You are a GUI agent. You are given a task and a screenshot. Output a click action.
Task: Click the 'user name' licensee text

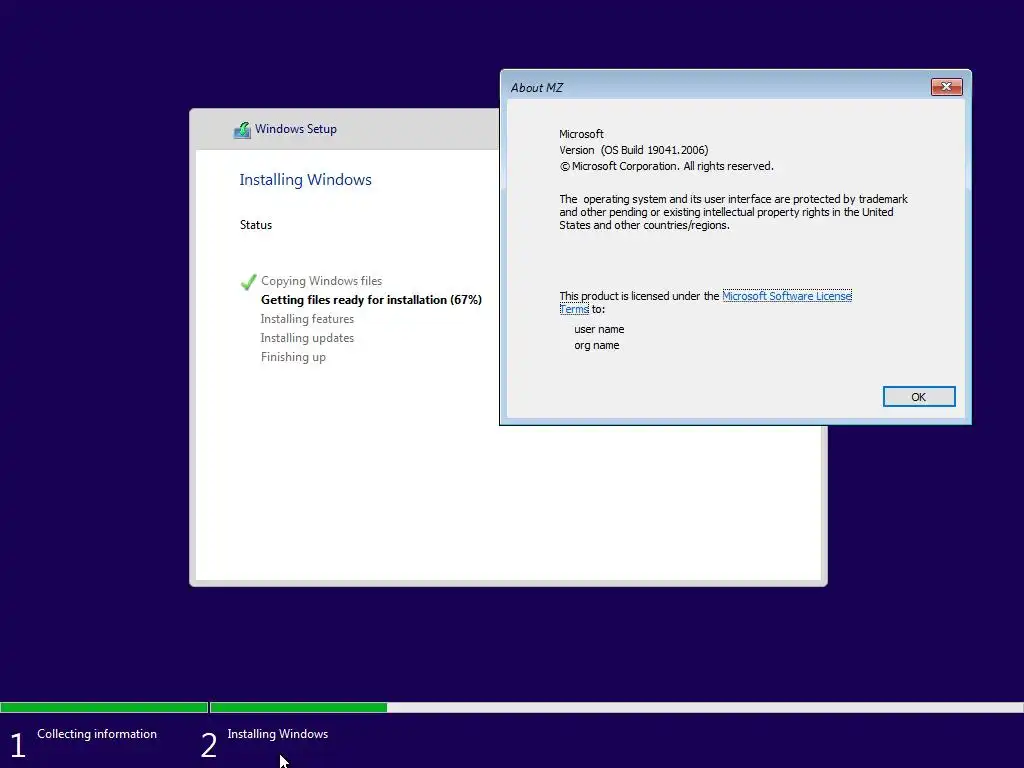click(x=599, y=329)
